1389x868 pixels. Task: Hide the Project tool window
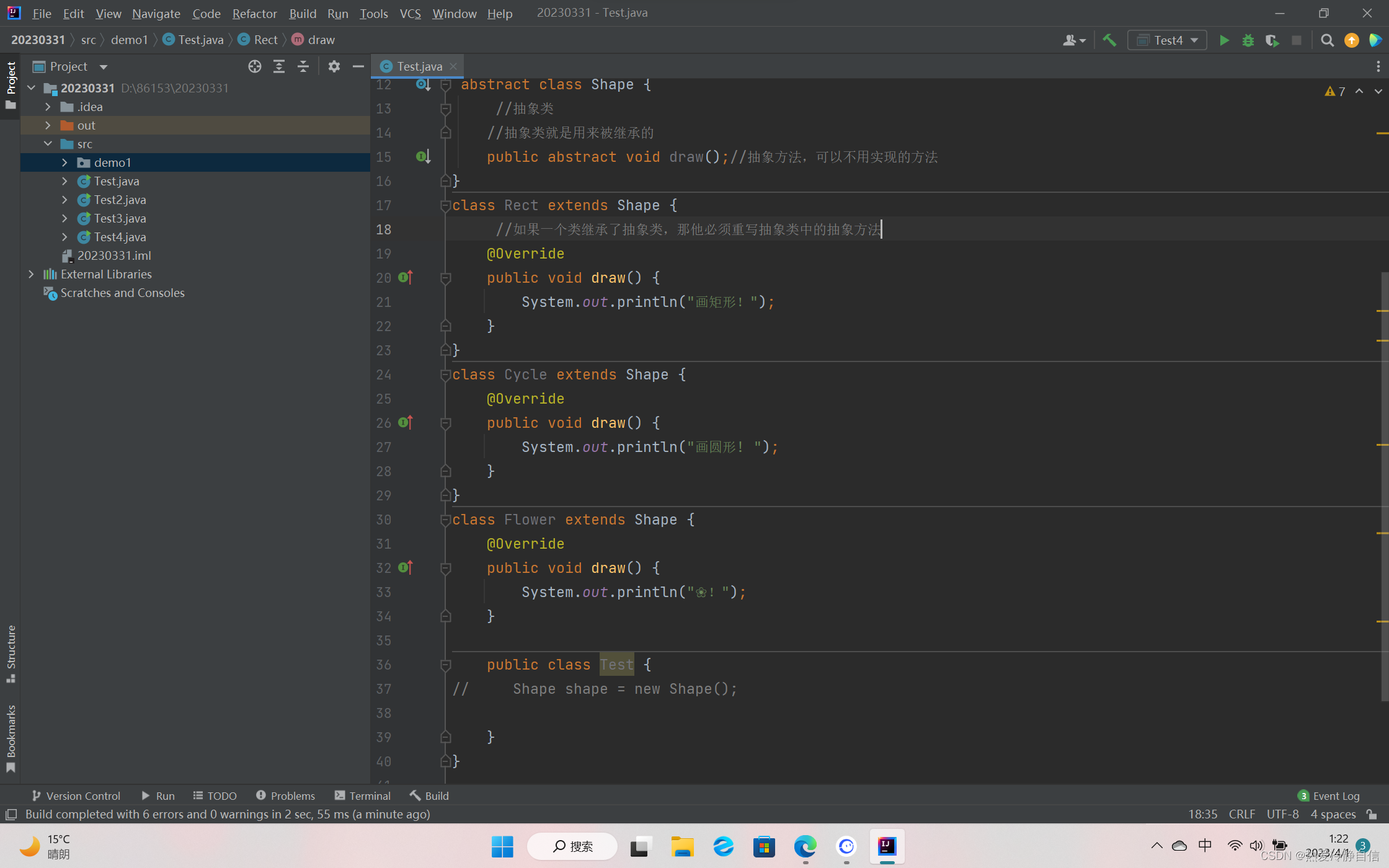pos(358,66)
